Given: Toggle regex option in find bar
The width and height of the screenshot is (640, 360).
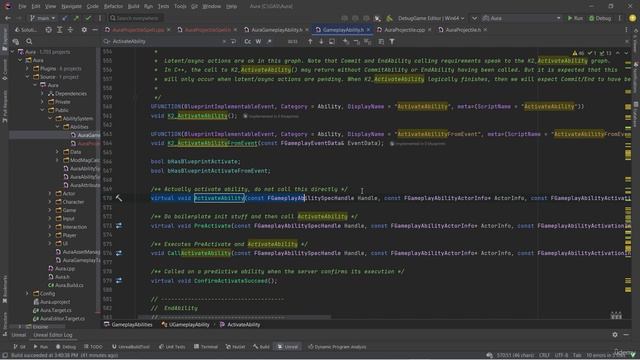Looking at the screenshot, I should click(269, 41).
